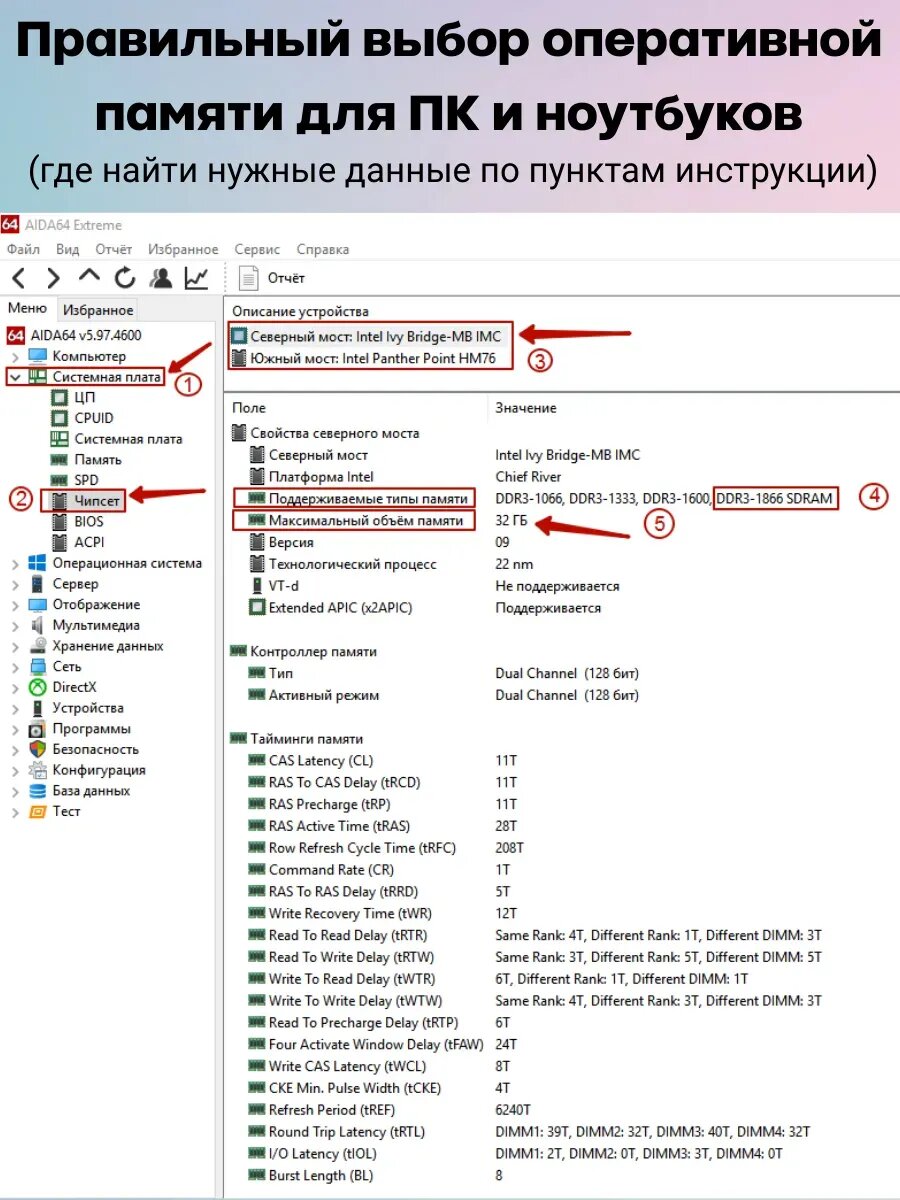The image size is (900, 1200).
Task: Click the Безопасность shield icon
Action: [37, 749]
